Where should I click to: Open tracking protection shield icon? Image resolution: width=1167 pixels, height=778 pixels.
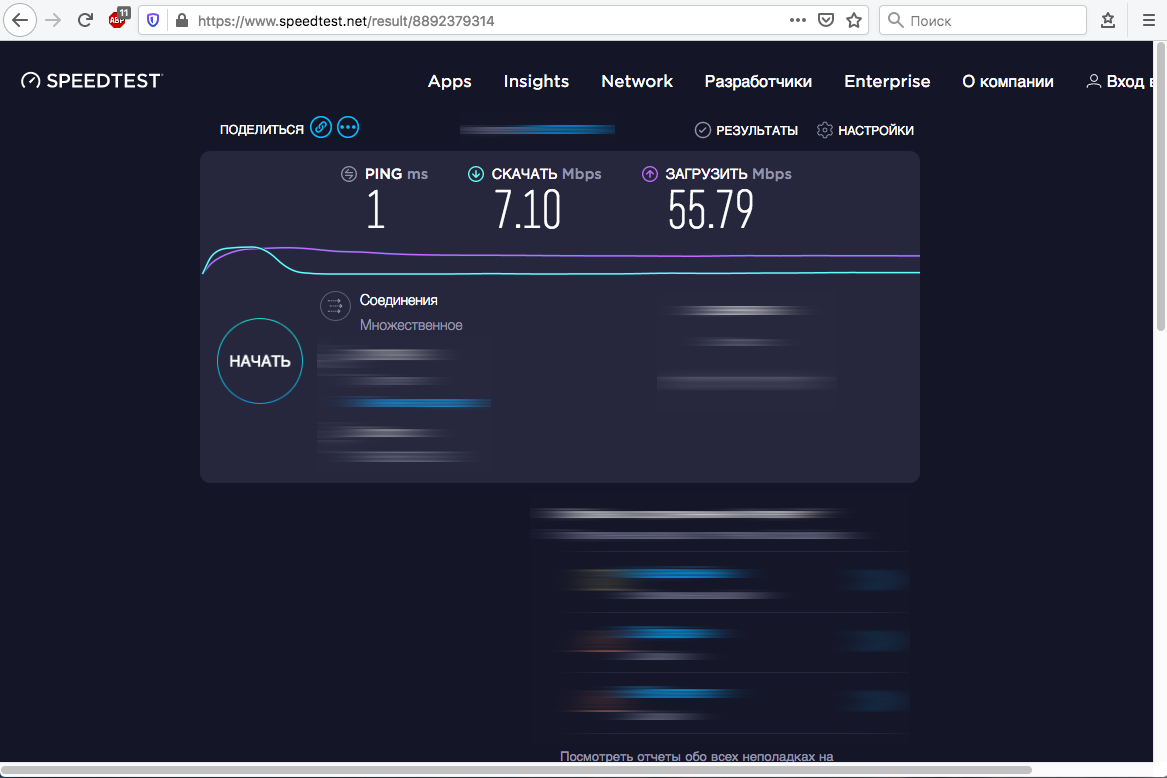[x=153, y=20]
